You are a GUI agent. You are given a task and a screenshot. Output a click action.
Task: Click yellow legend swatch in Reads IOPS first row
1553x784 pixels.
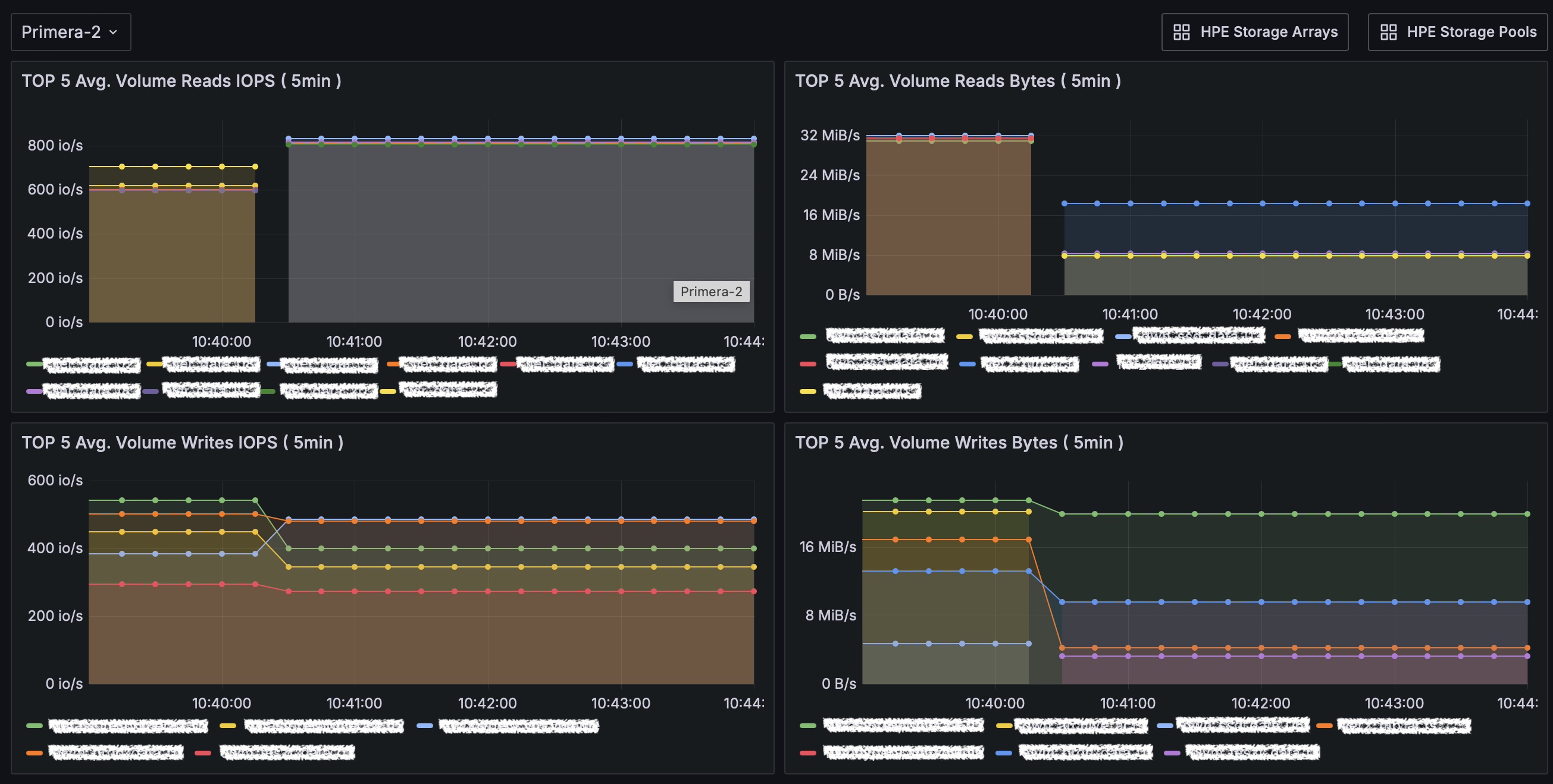click(154, 364)
